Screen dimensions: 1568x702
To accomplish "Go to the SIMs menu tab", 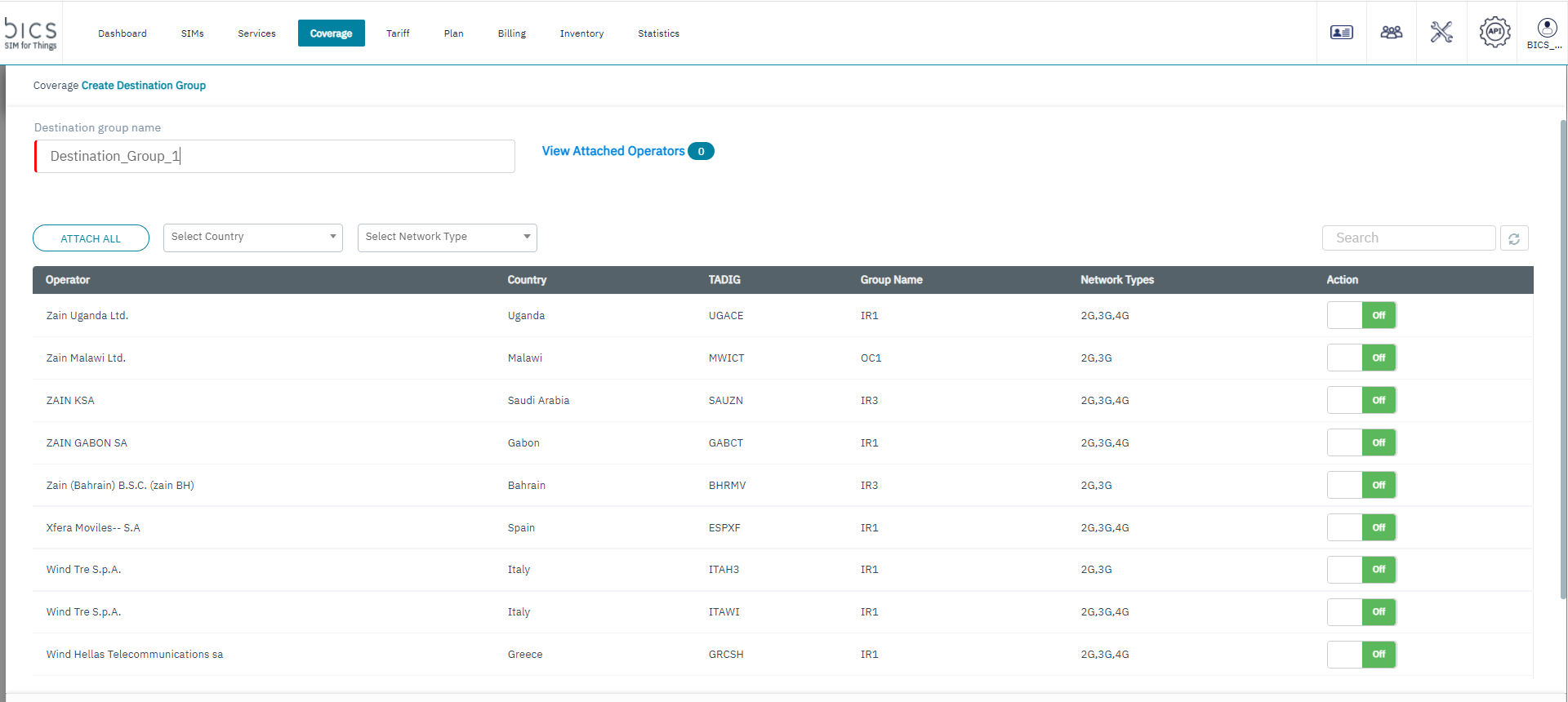I will coord(193,33).
